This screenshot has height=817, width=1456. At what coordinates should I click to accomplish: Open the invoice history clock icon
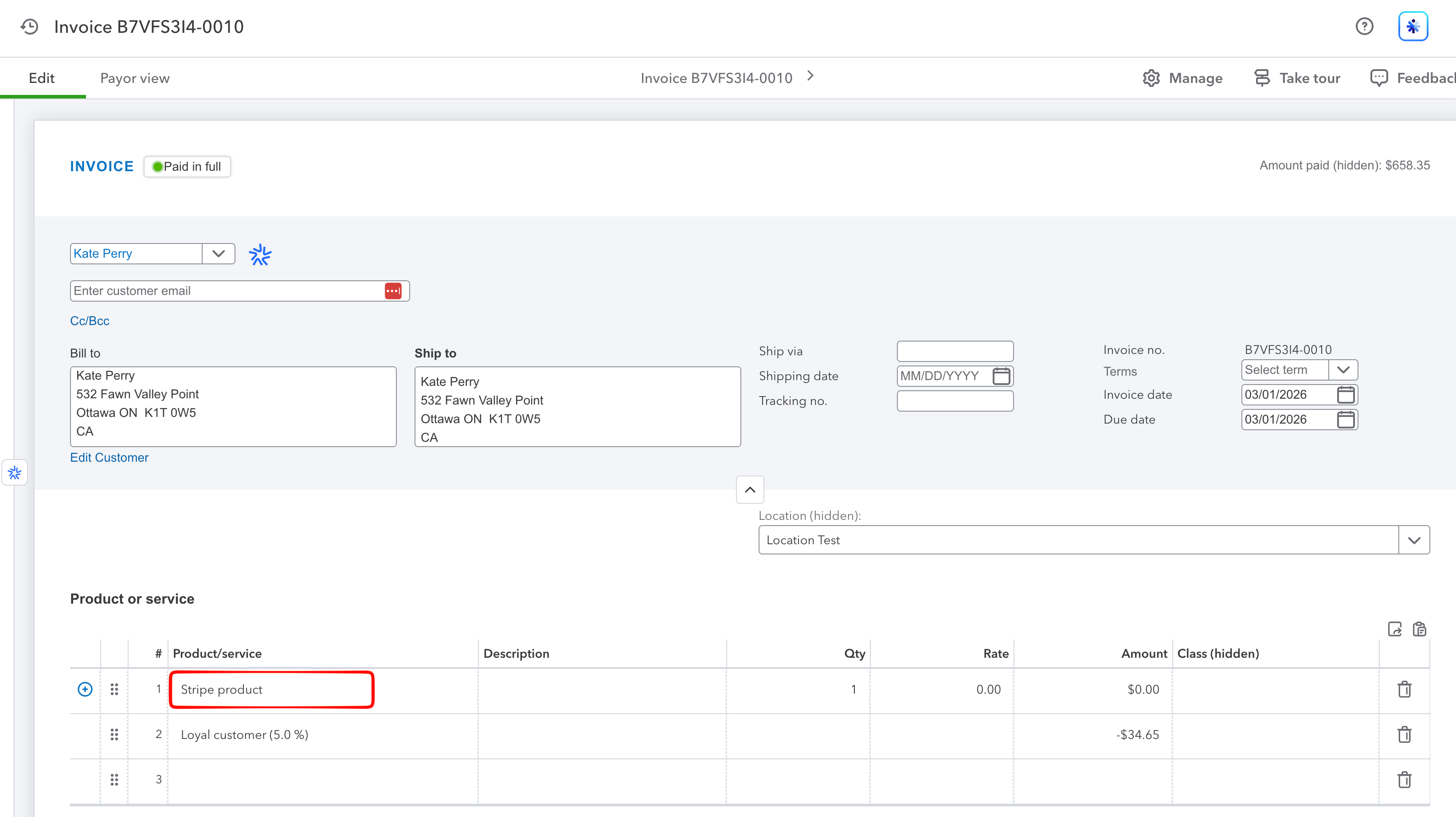pos(29,27)
